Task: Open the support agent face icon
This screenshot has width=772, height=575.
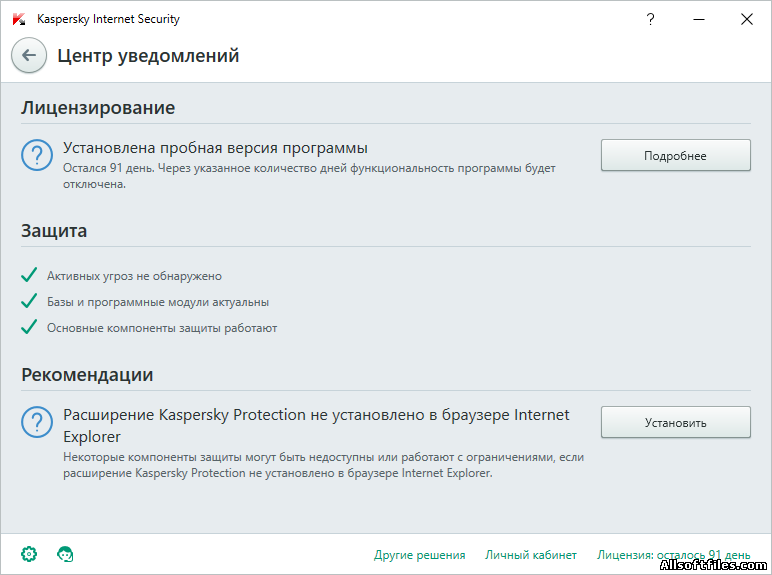Action: coord(65,554)
